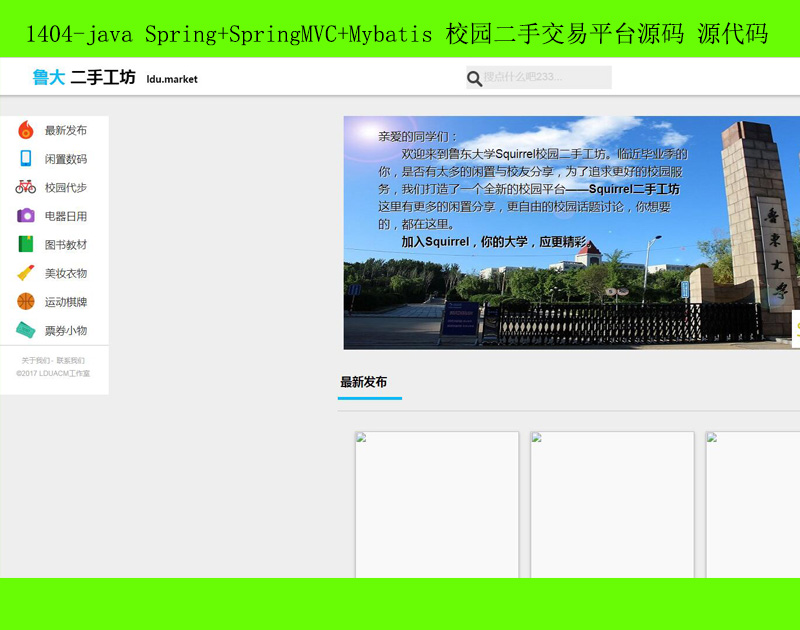The width and height of the screenshot is (800, 630).
Task: Click the green book icon for 图书教材
Action: tap(26, 244)
